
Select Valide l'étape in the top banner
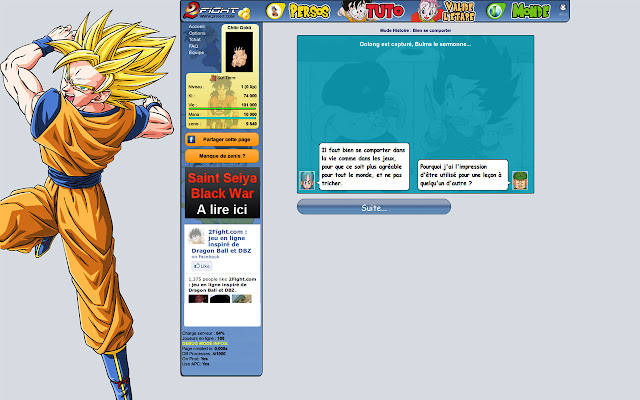[443, 11]
